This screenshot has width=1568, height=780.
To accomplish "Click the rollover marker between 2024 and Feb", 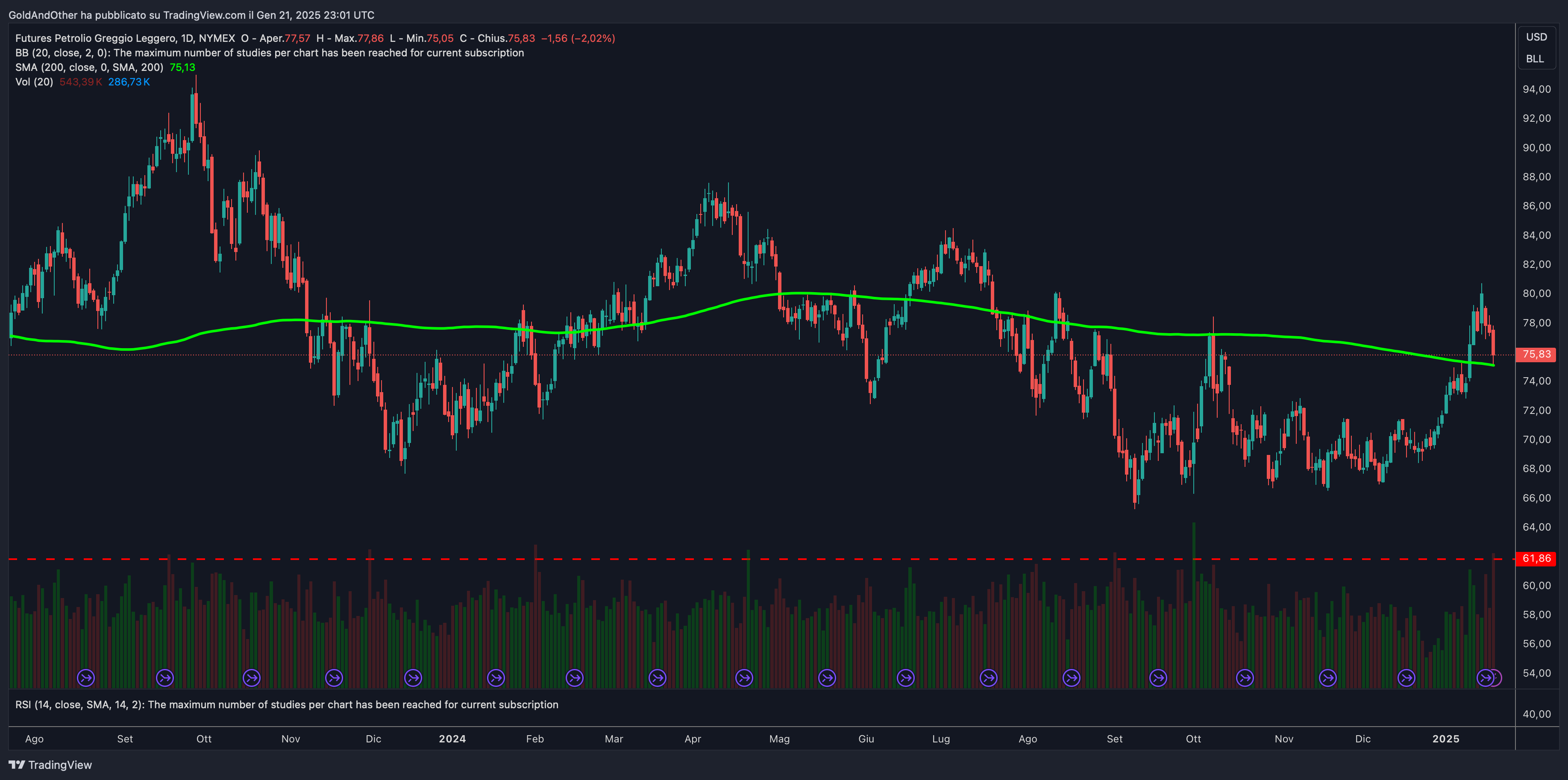I will pos(496,677).
